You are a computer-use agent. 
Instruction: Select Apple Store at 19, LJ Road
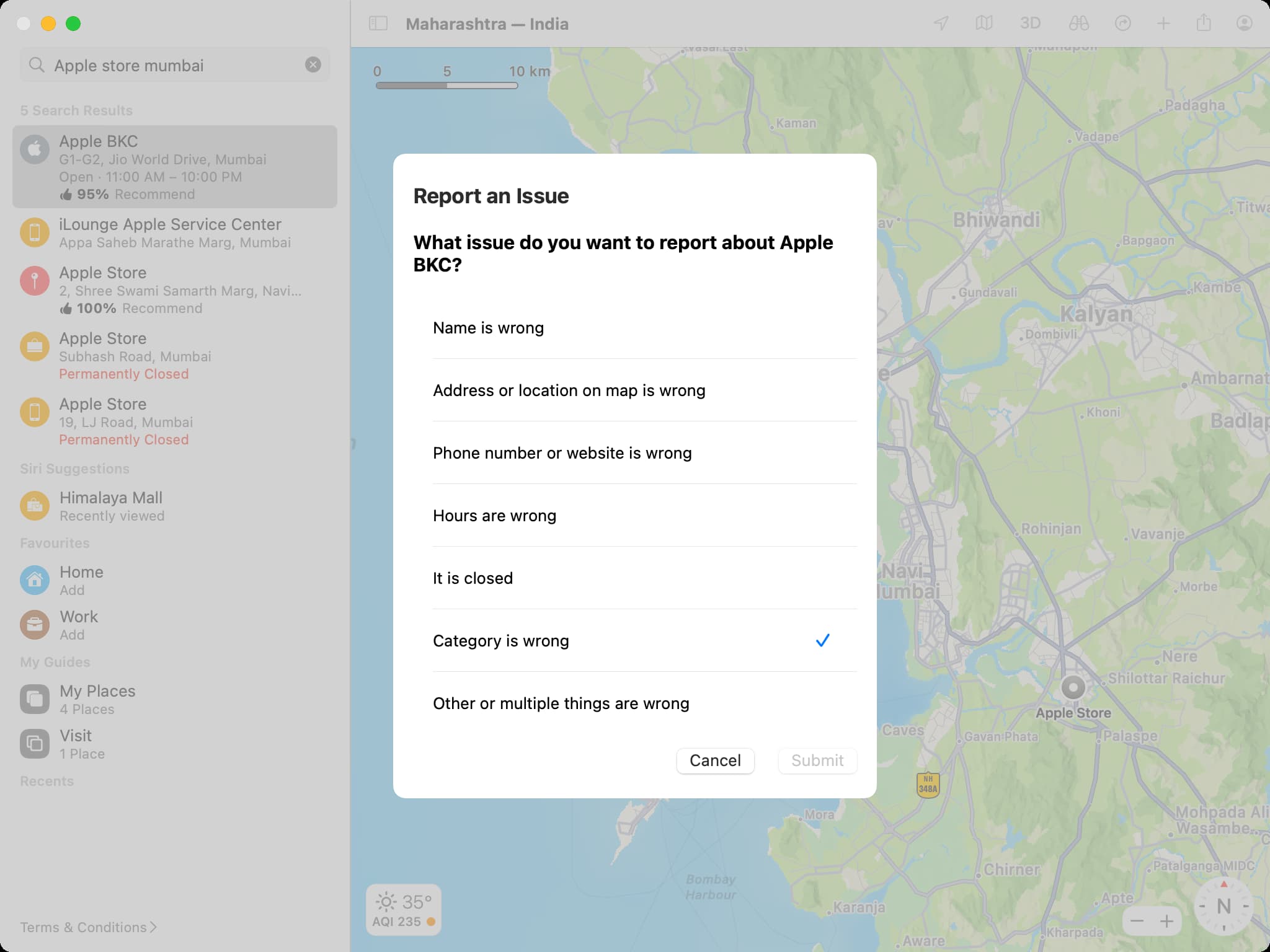tap(175, 421)
